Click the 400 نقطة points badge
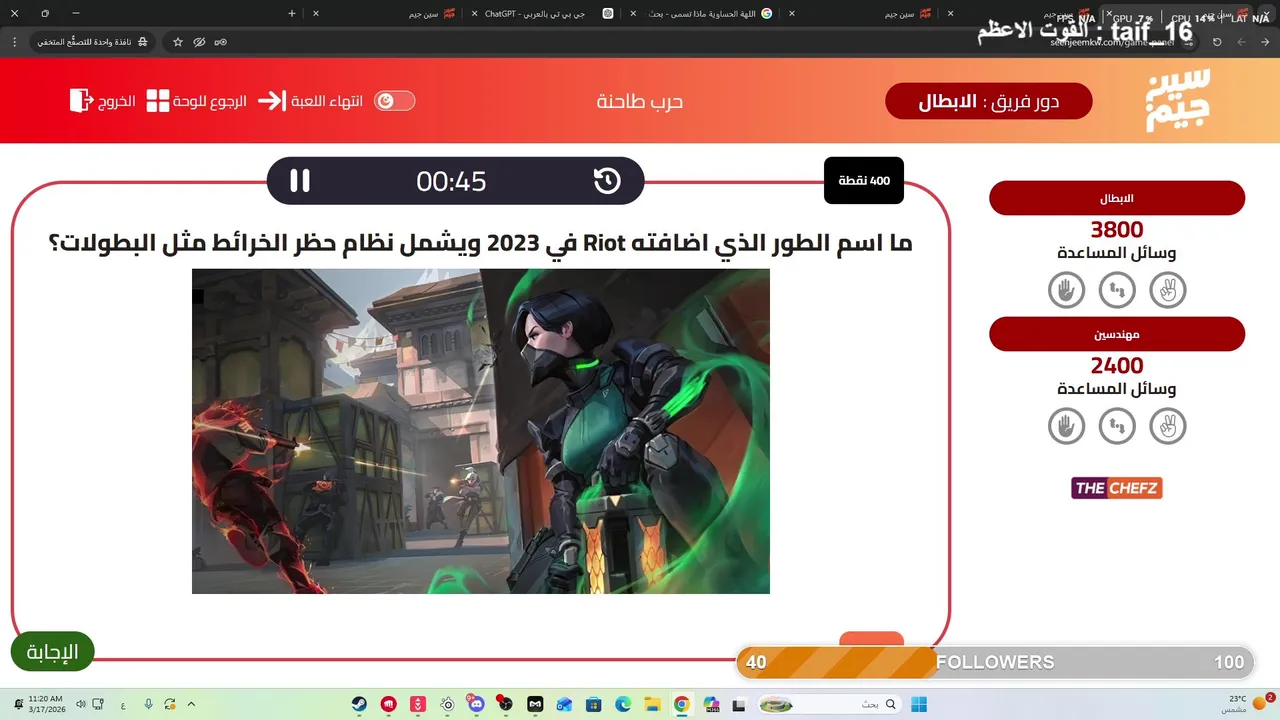 864,181
